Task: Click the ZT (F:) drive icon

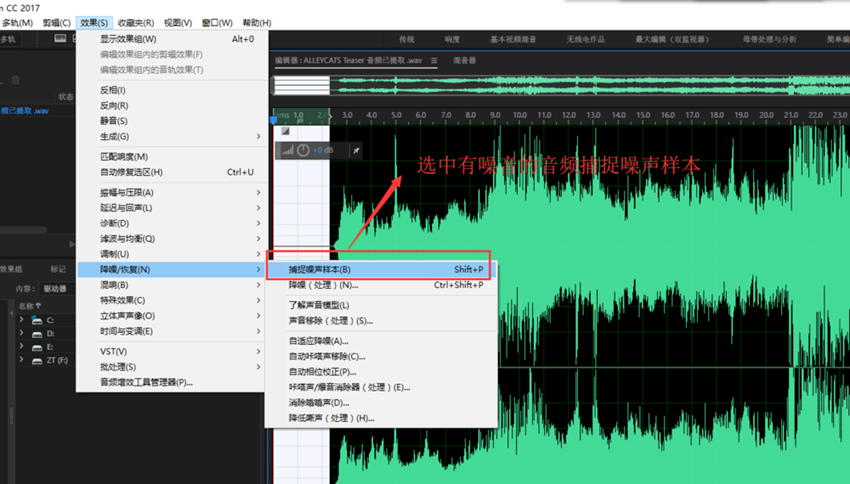Action: click(x=37, y=359)
